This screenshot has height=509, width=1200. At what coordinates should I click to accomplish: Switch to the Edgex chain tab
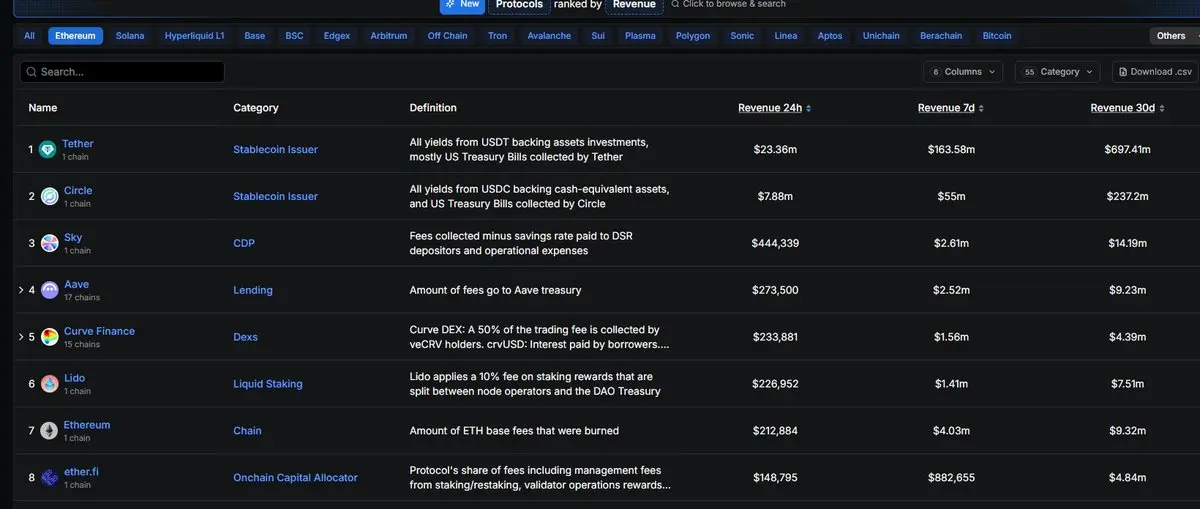click(x=337, y=36)
